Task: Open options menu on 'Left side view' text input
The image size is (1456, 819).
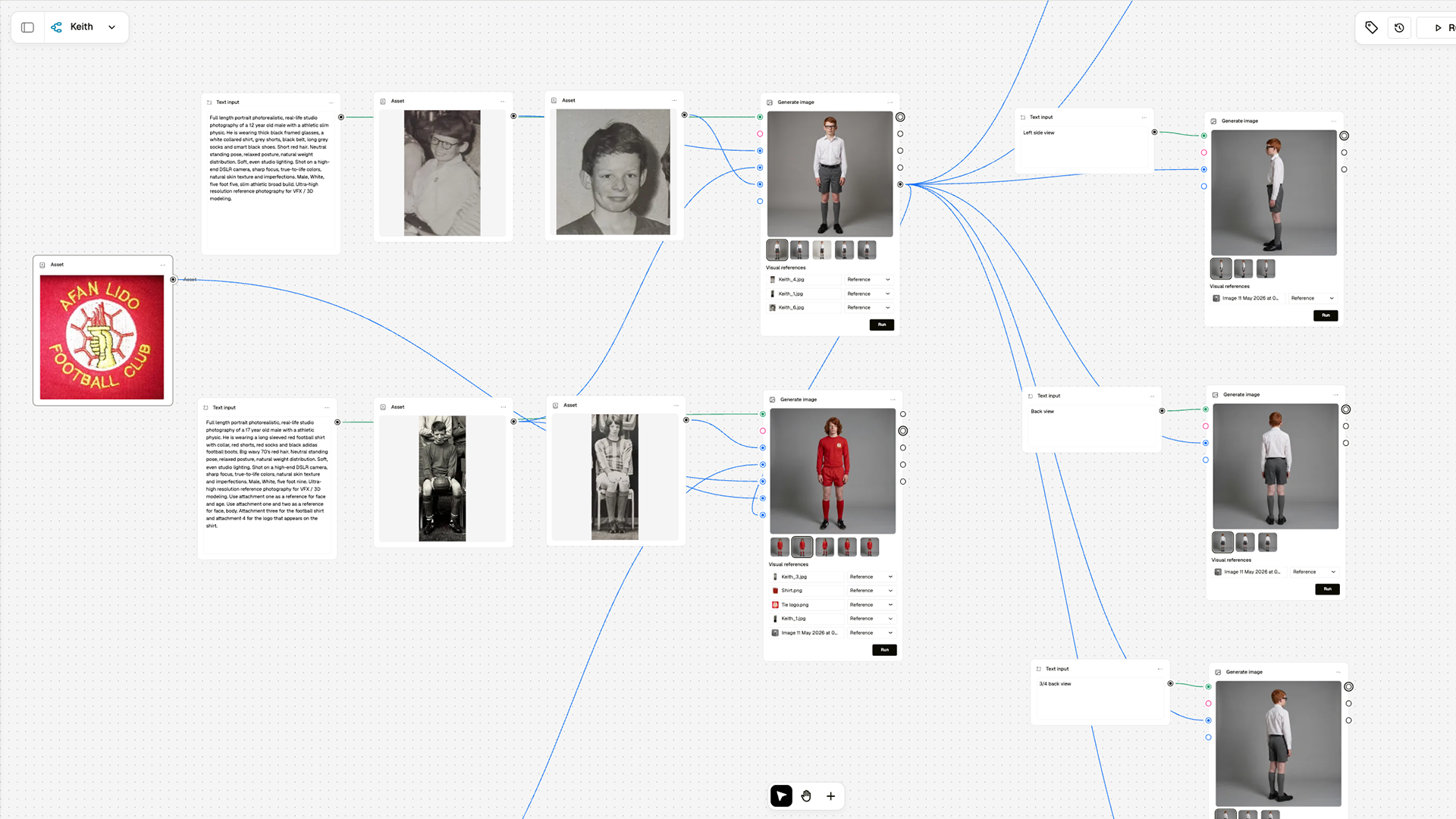Action: click(1144, 118)
